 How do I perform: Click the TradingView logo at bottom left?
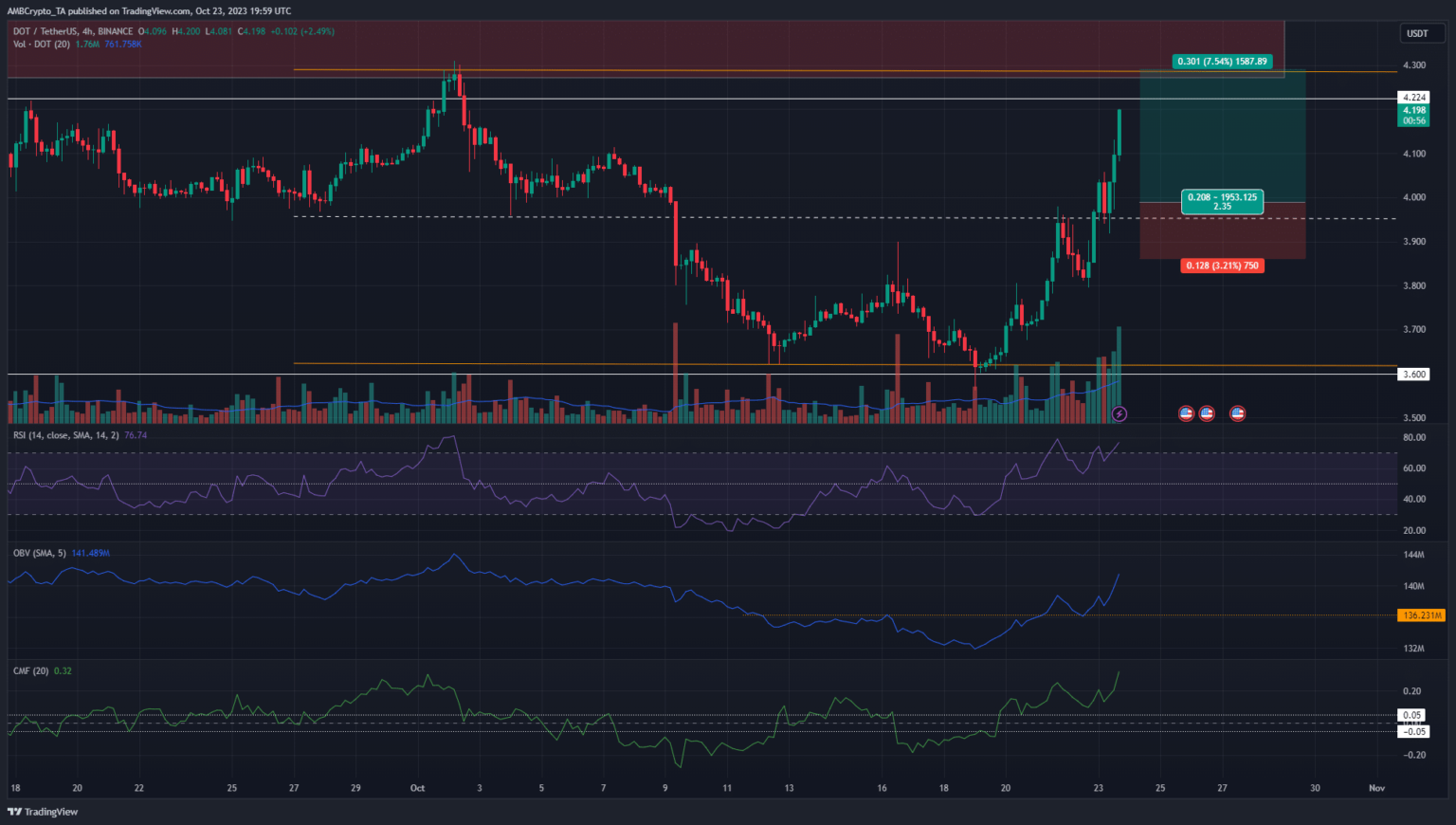pyautogui.click(x=43, y=812)
